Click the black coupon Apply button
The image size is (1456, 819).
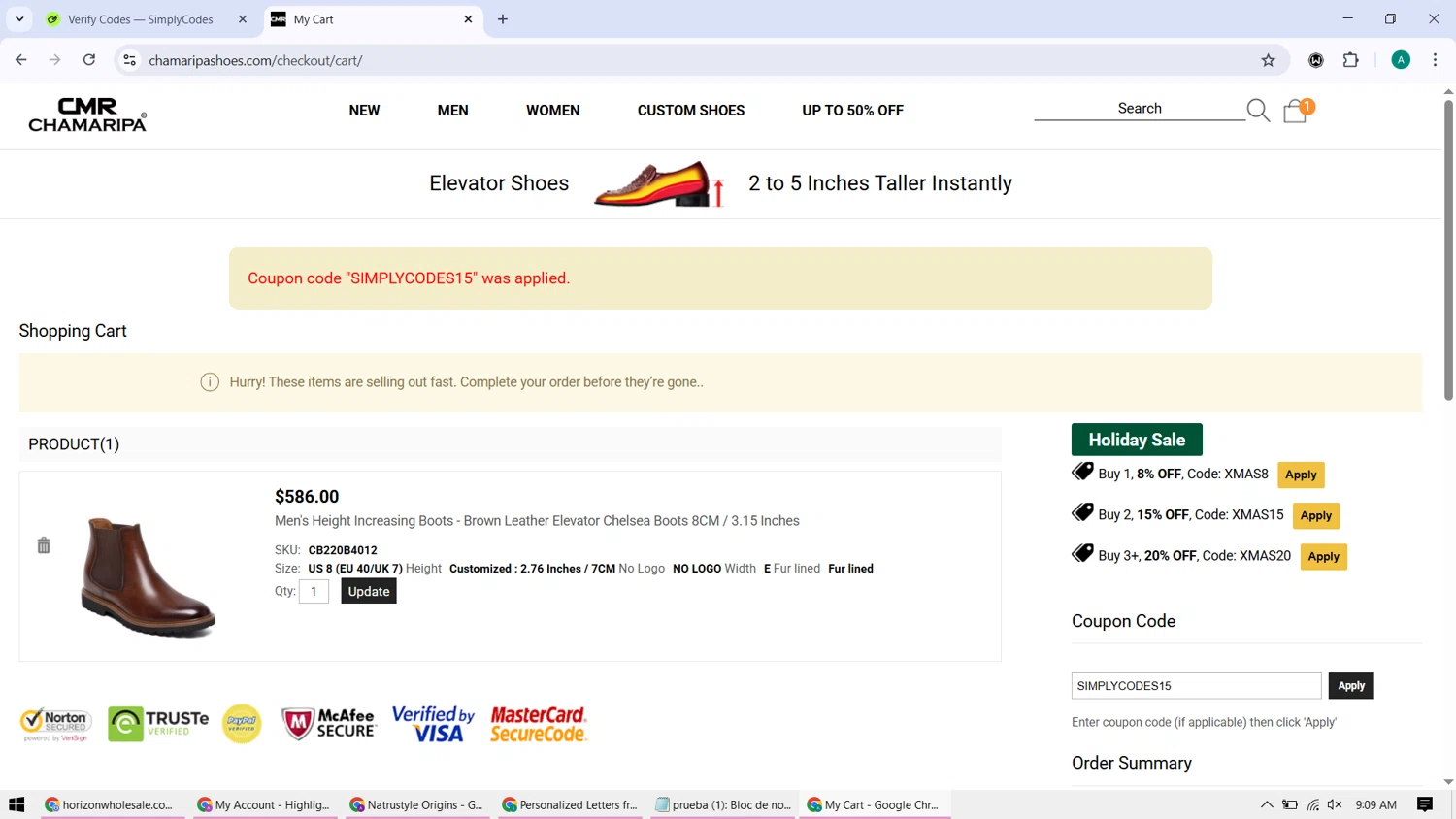tap(1351, 686)
